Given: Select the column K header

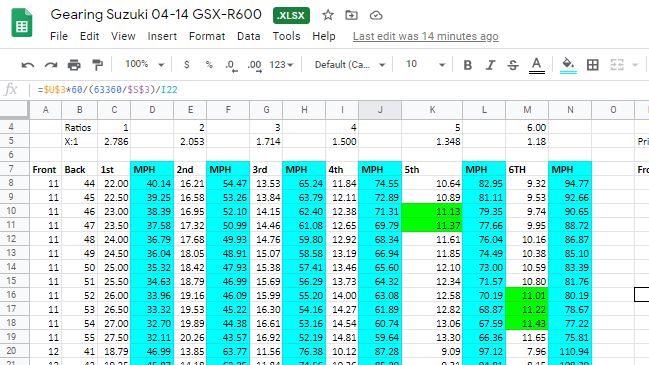Looking at the screenshot, I should (432, 110).
